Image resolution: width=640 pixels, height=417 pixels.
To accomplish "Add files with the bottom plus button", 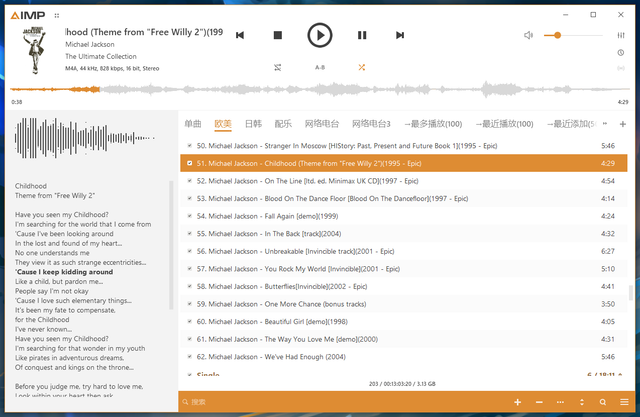I will coord(518,402).
